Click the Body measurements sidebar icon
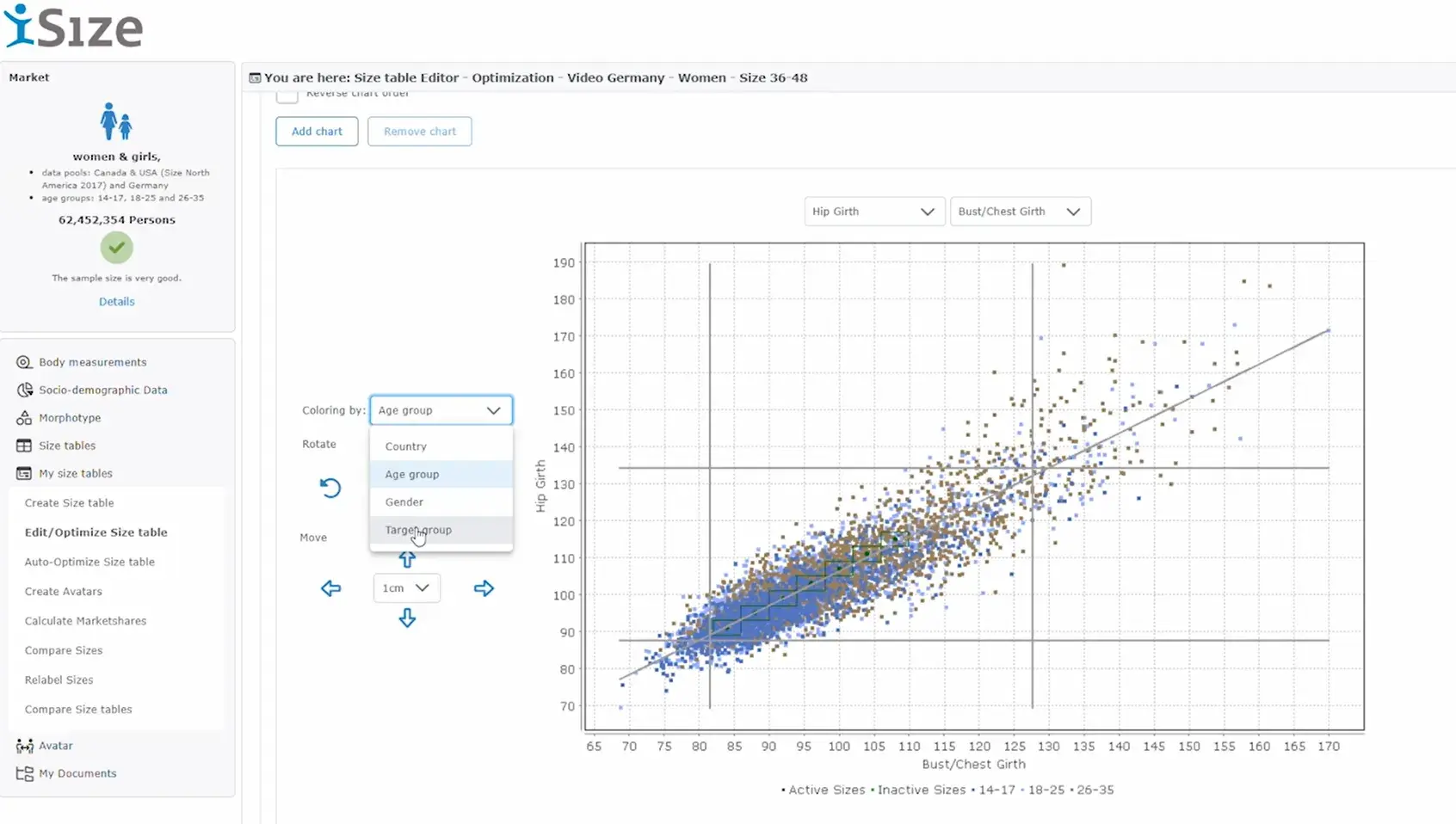The width and height of the screenshot is (1456, 824). click(24, 362)
